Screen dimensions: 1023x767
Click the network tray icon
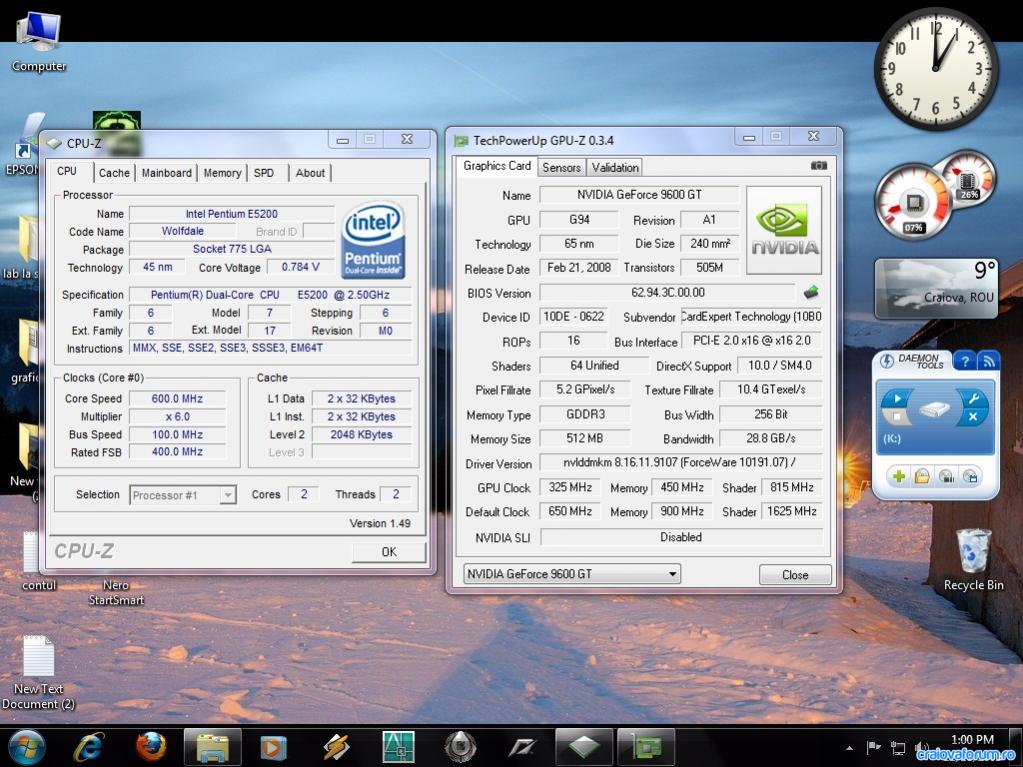[898, 748]
